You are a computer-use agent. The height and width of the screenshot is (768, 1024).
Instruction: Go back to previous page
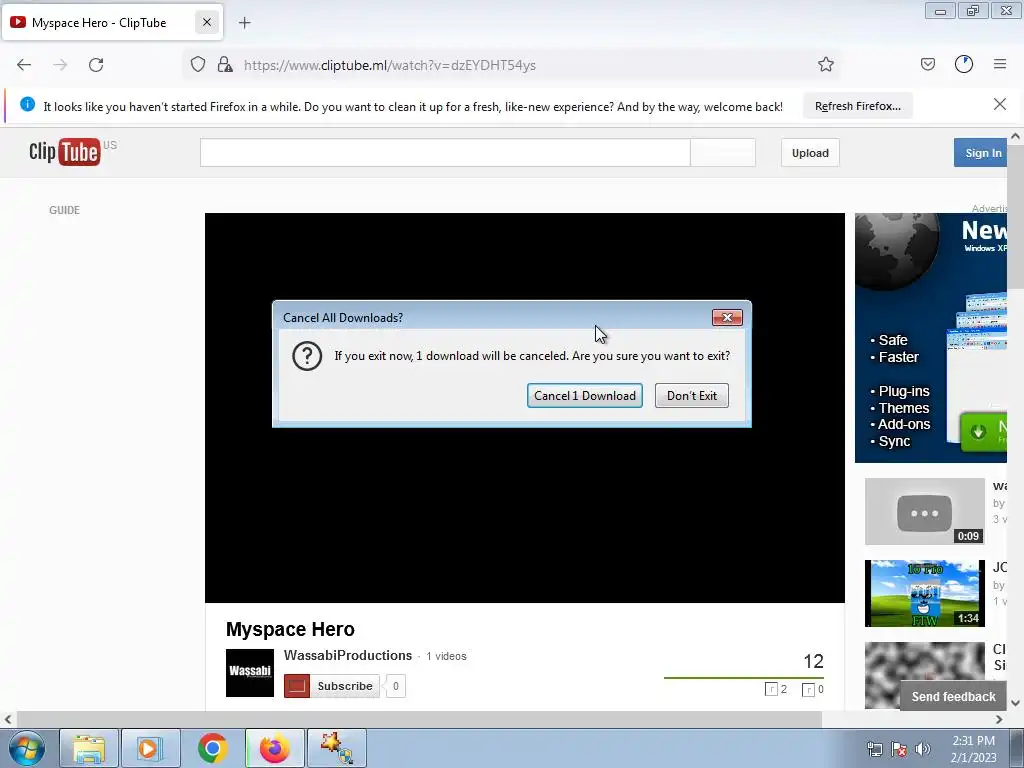point(24,65)
